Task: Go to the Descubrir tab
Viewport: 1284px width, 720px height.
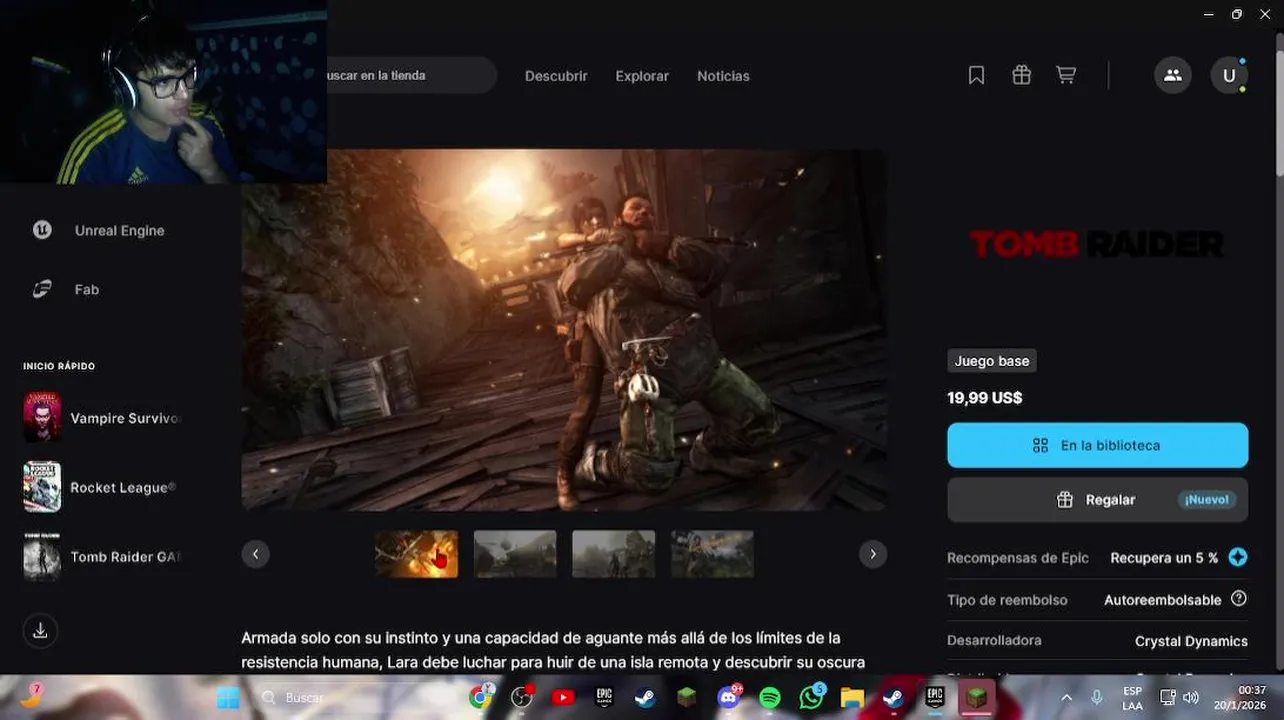Action: (x=556, y=76)
